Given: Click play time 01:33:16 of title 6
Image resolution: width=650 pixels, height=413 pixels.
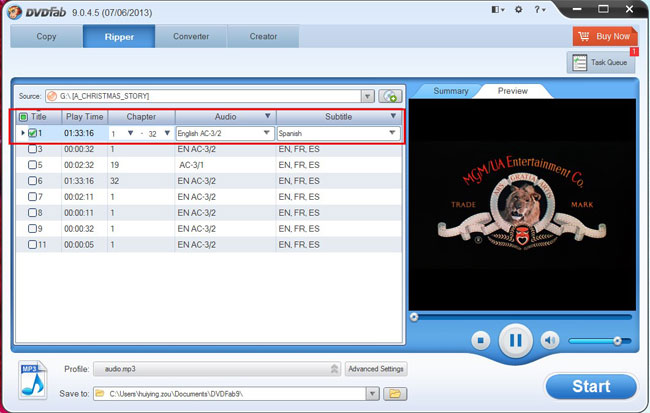Looking at the screenshot, I should click(x=79, y=181).
